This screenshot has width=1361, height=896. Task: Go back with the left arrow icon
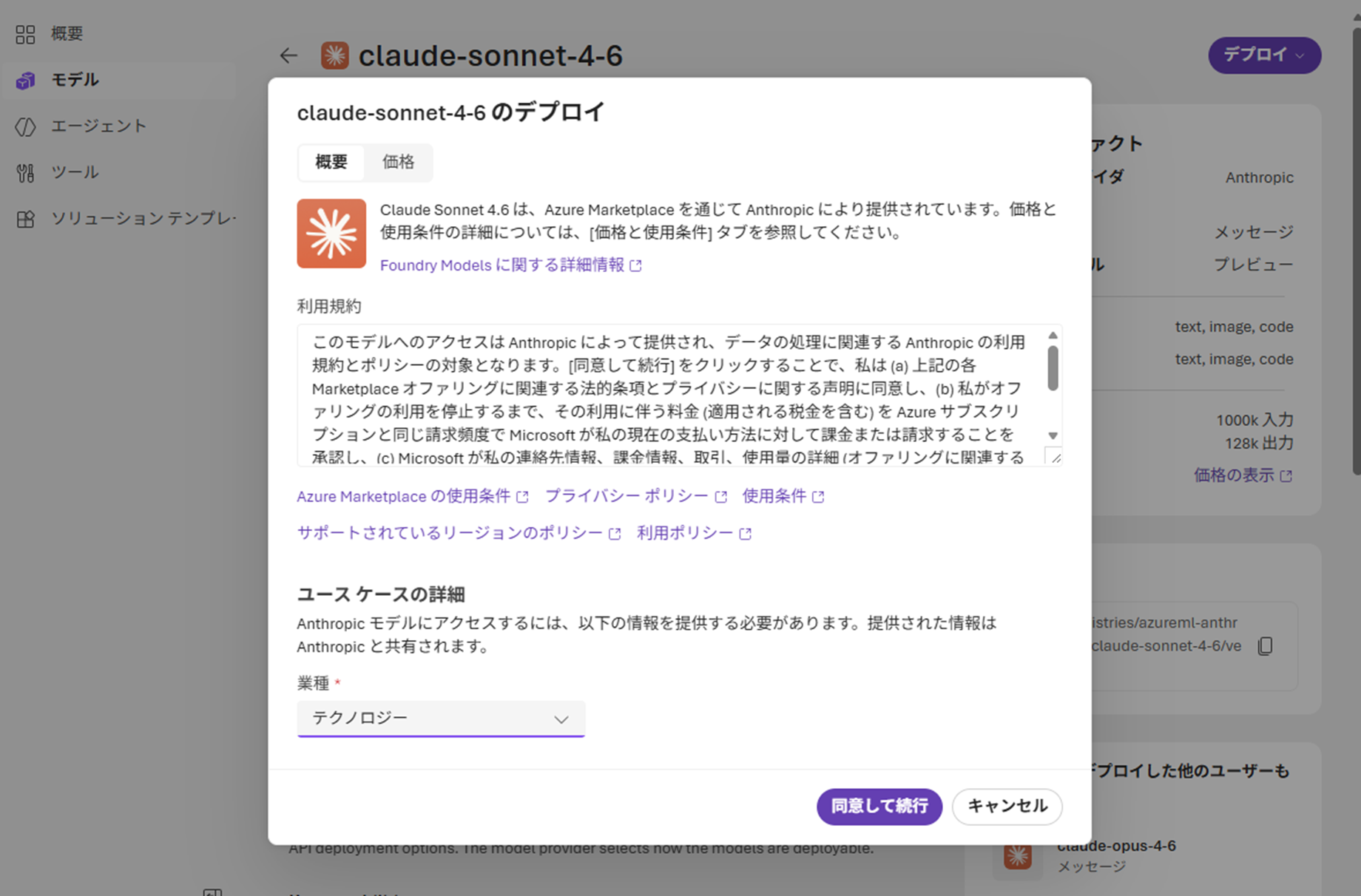tap(288, 55)
